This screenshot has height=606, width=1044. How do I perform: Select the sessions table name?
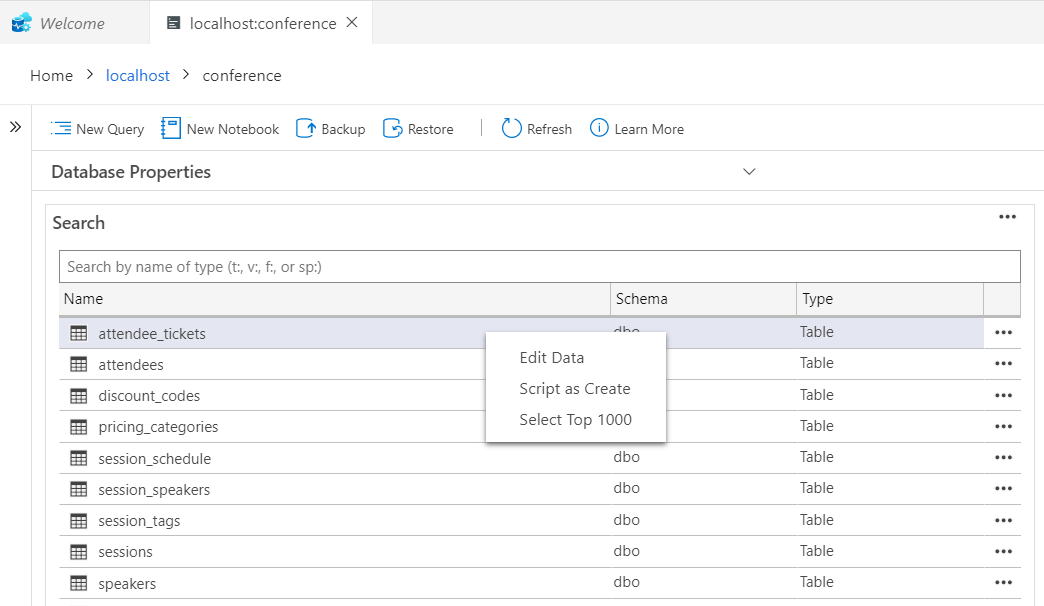click(x=125, y=552)
